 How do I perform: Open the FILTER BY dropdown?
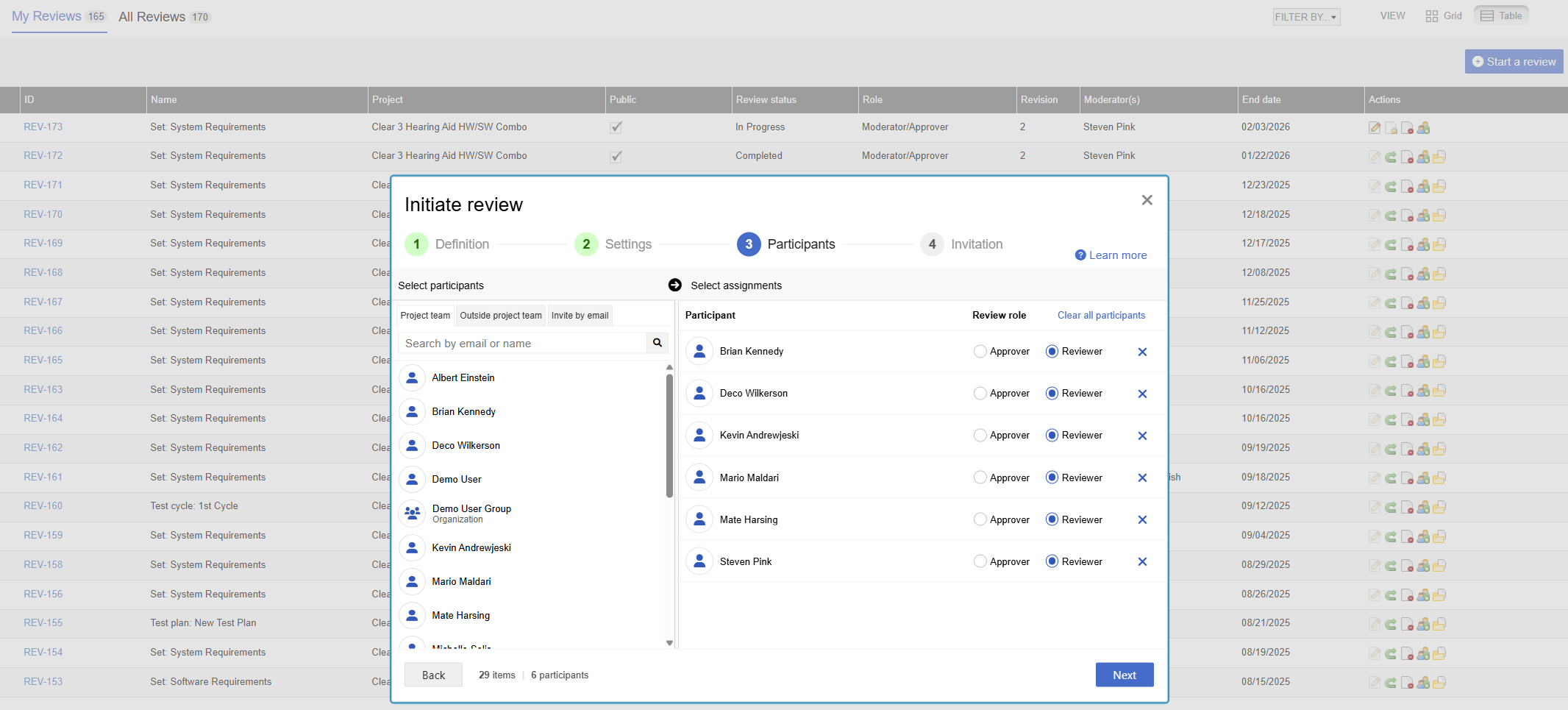(x=1306, y=17)
